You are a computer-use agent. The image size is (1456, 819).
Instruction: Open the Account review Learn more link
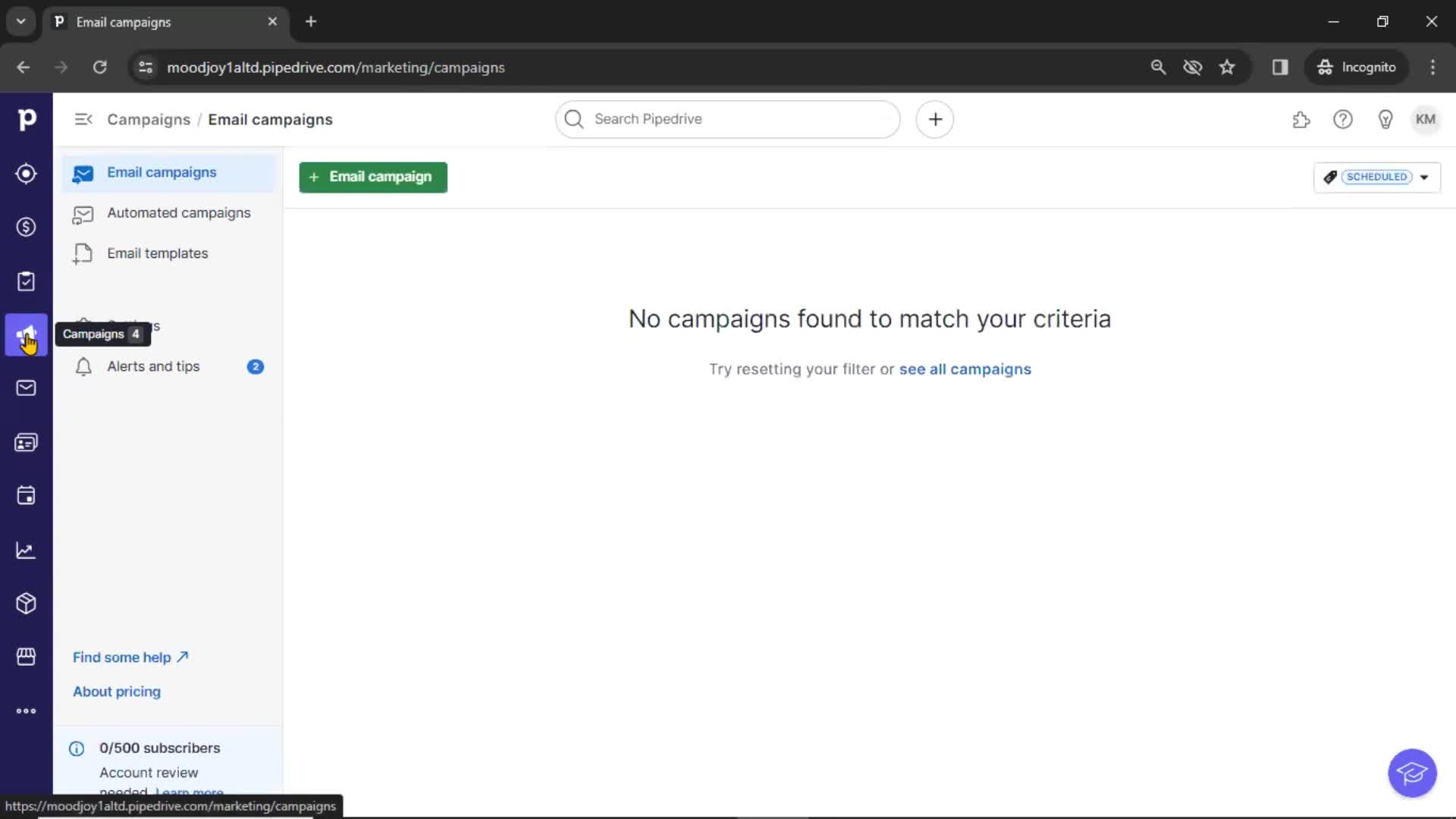click(189, 792)
